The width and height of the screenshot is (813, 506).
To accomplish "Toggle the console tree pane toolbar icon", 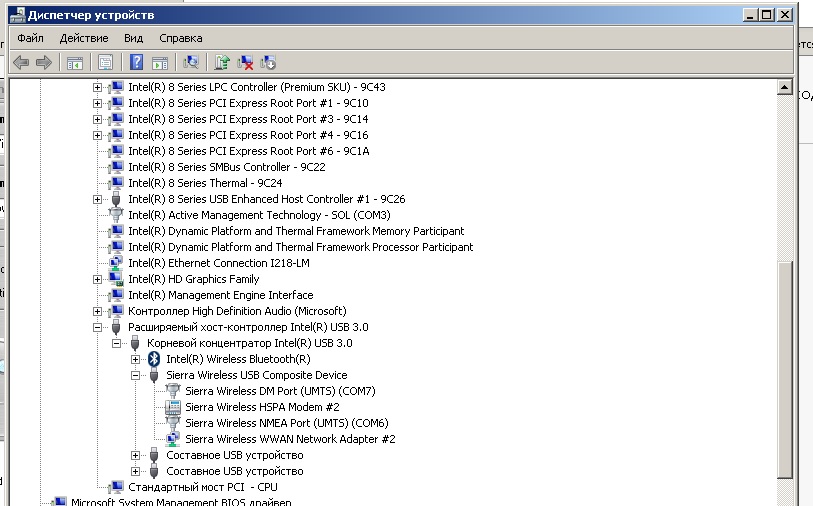I will (74, 63).
